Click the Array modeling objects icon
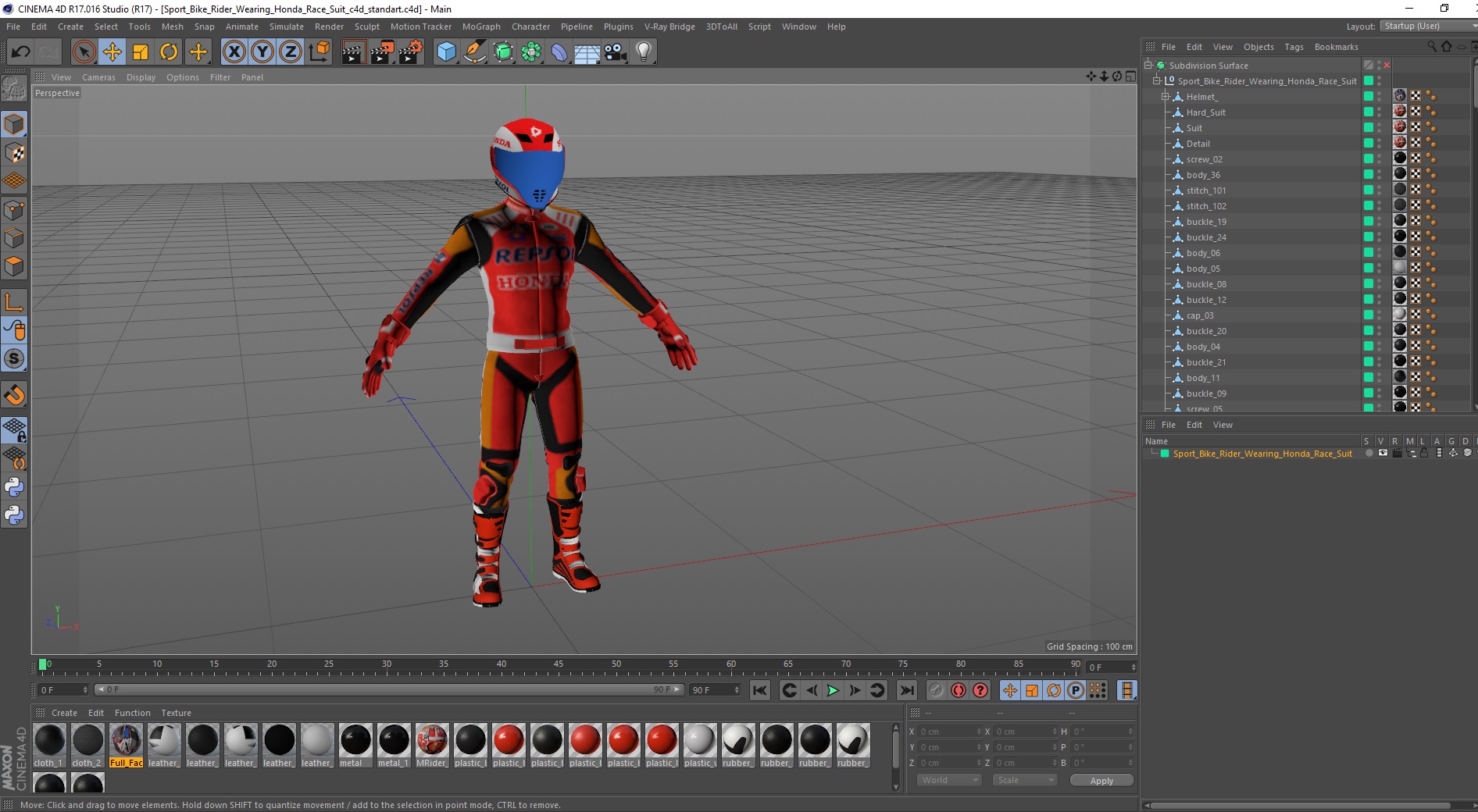The height and width of the screenshot is (812, 1478). pyautogui.click(x=531, y=52)
